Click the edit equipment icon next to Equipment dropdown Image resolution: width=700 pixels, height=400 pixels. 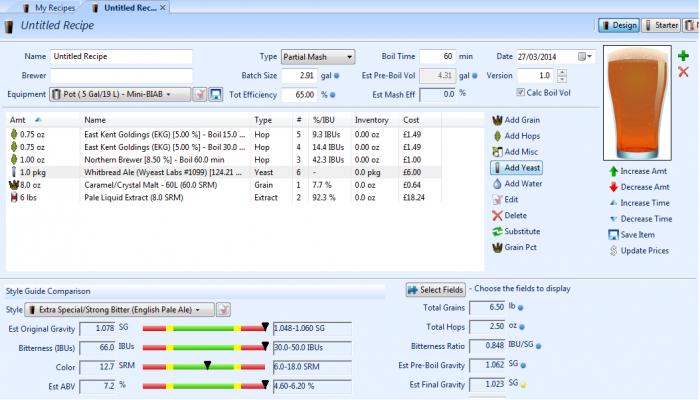tap(200, 94)
